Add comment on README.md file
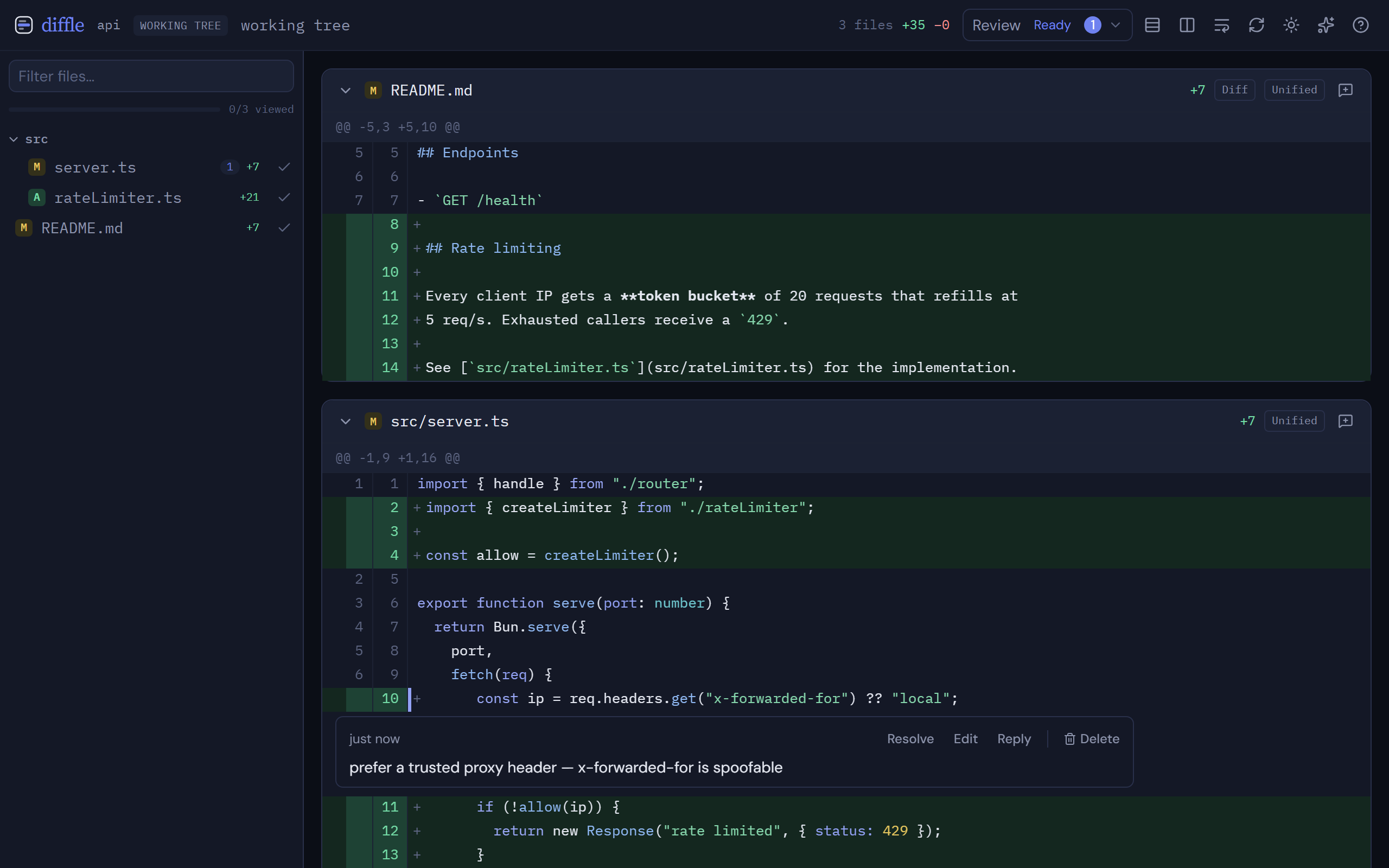Viewport: 1389px width, 868px height. point(1346,90)
